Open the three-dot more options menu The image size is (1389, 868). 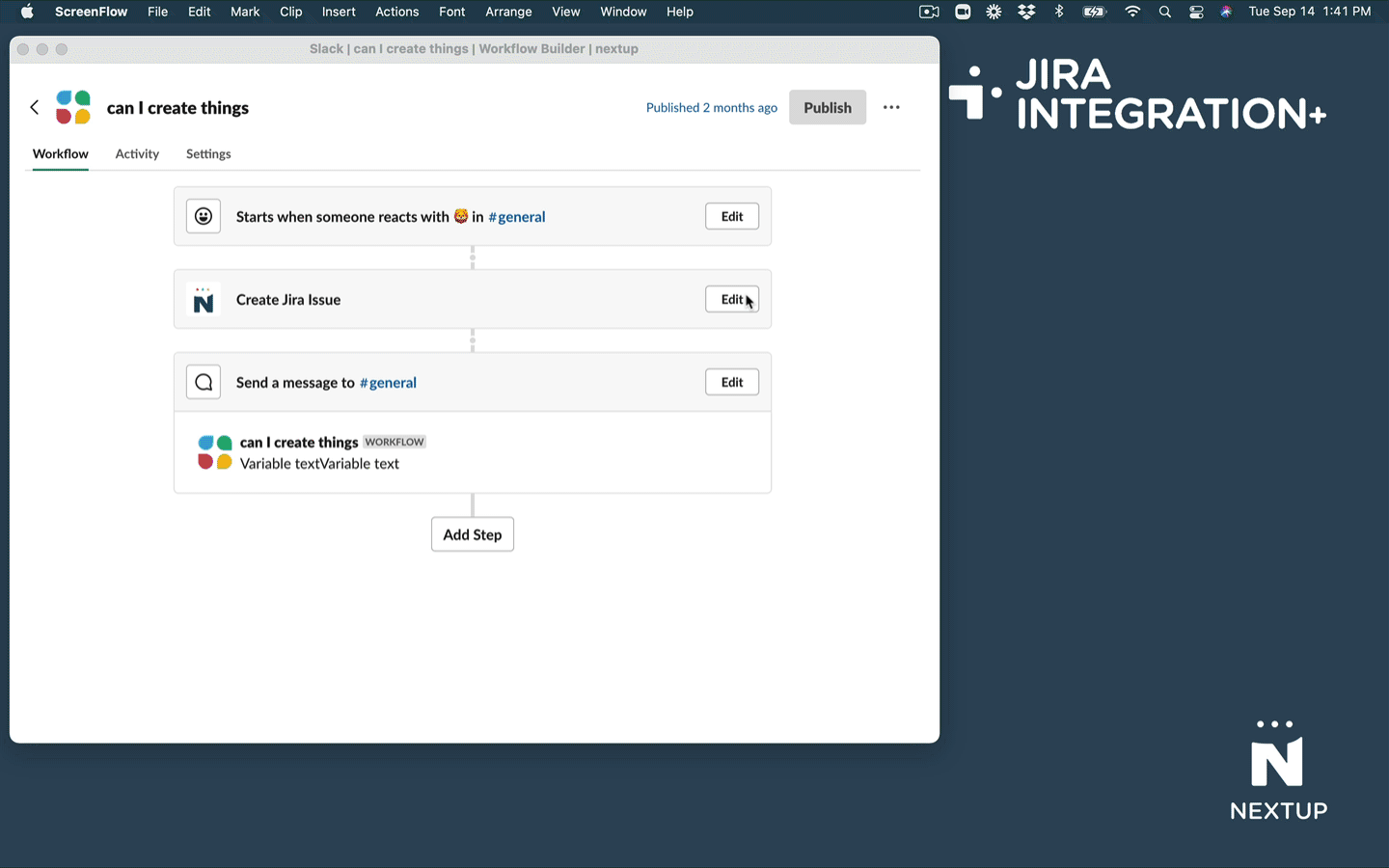point(891,107)
